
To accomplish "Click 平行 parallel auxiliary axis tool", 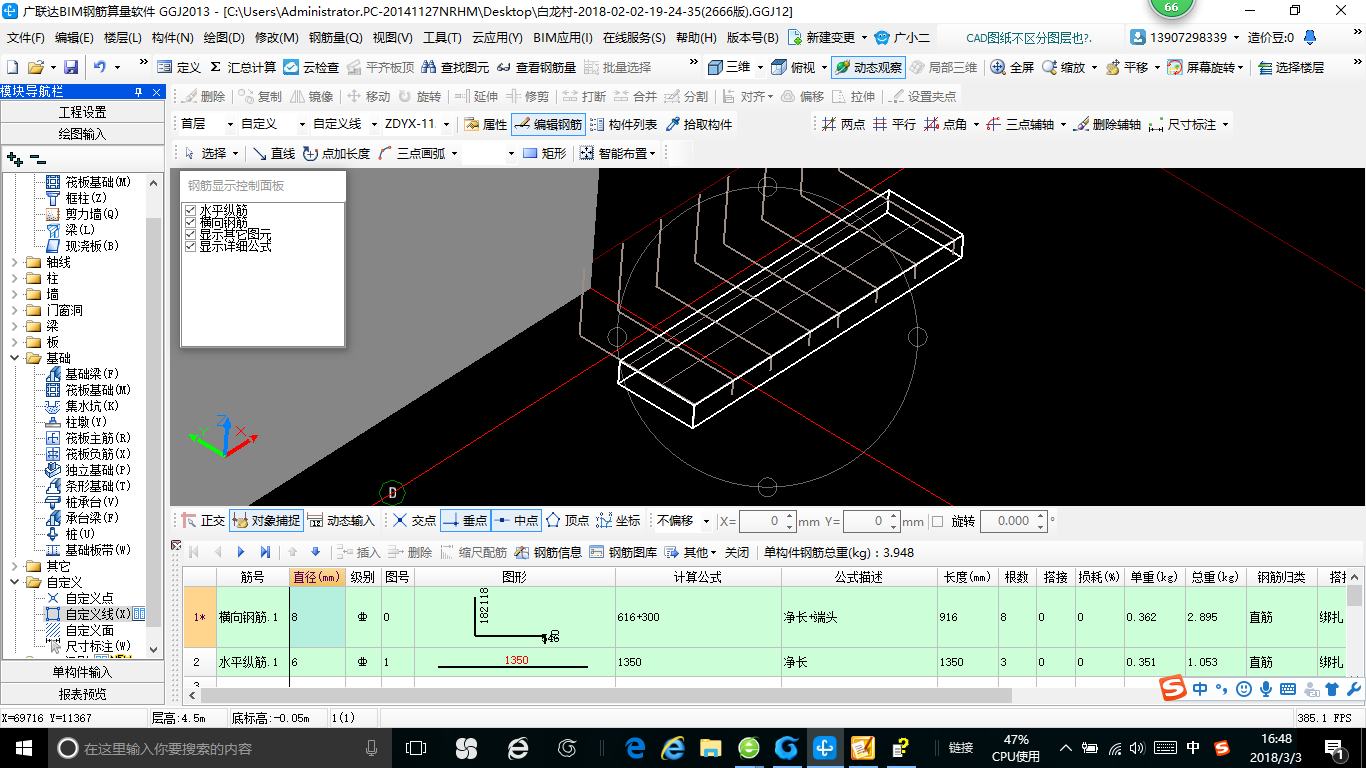I will [893, 124].
